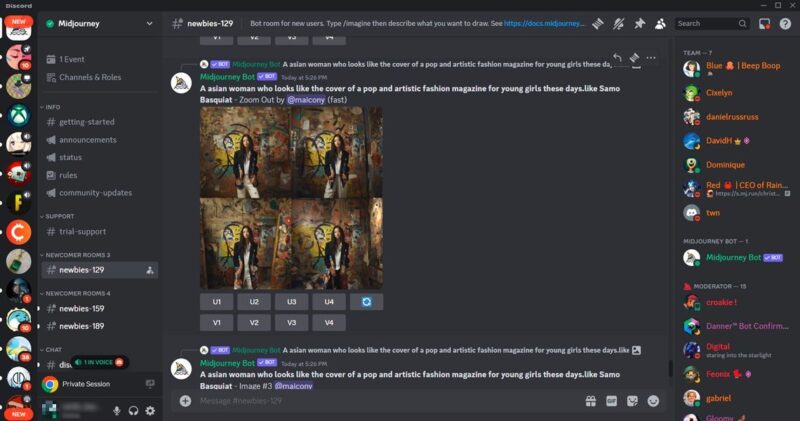This screenshot has height=421, width=800.
Task: Open the Xbox server icon
Action: [x=19, y=115]
